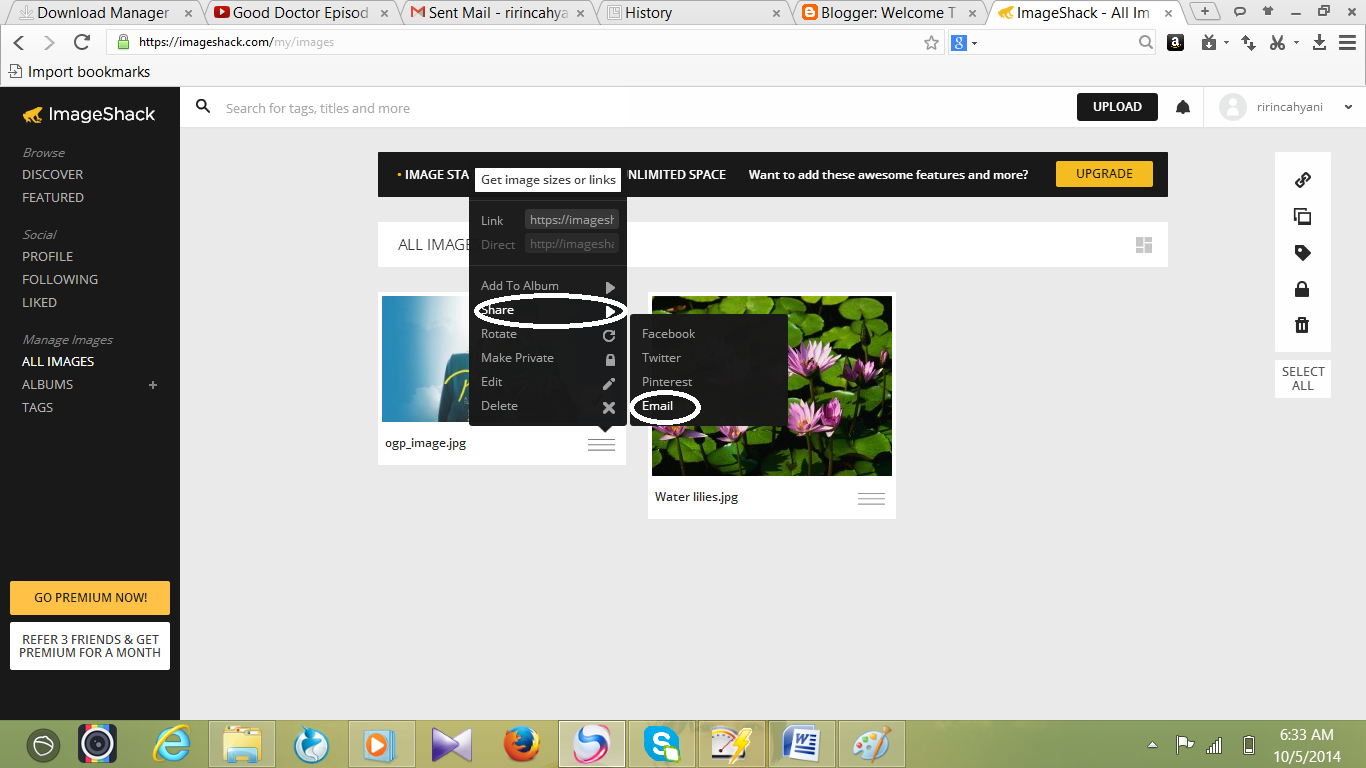This screenshot has width=1366, height=768.
Task: Open Microsoft Word from the taskbar
Action: pos(802,744)
